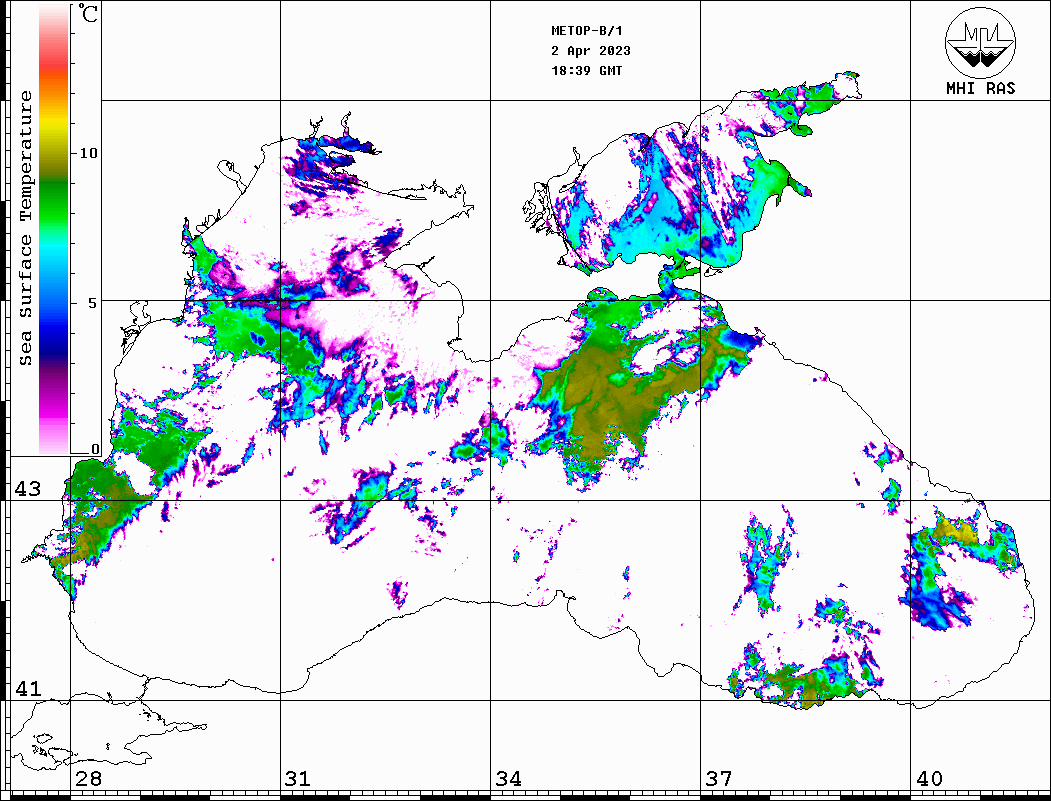Click longitude label '34'

[x=508, y=778]
